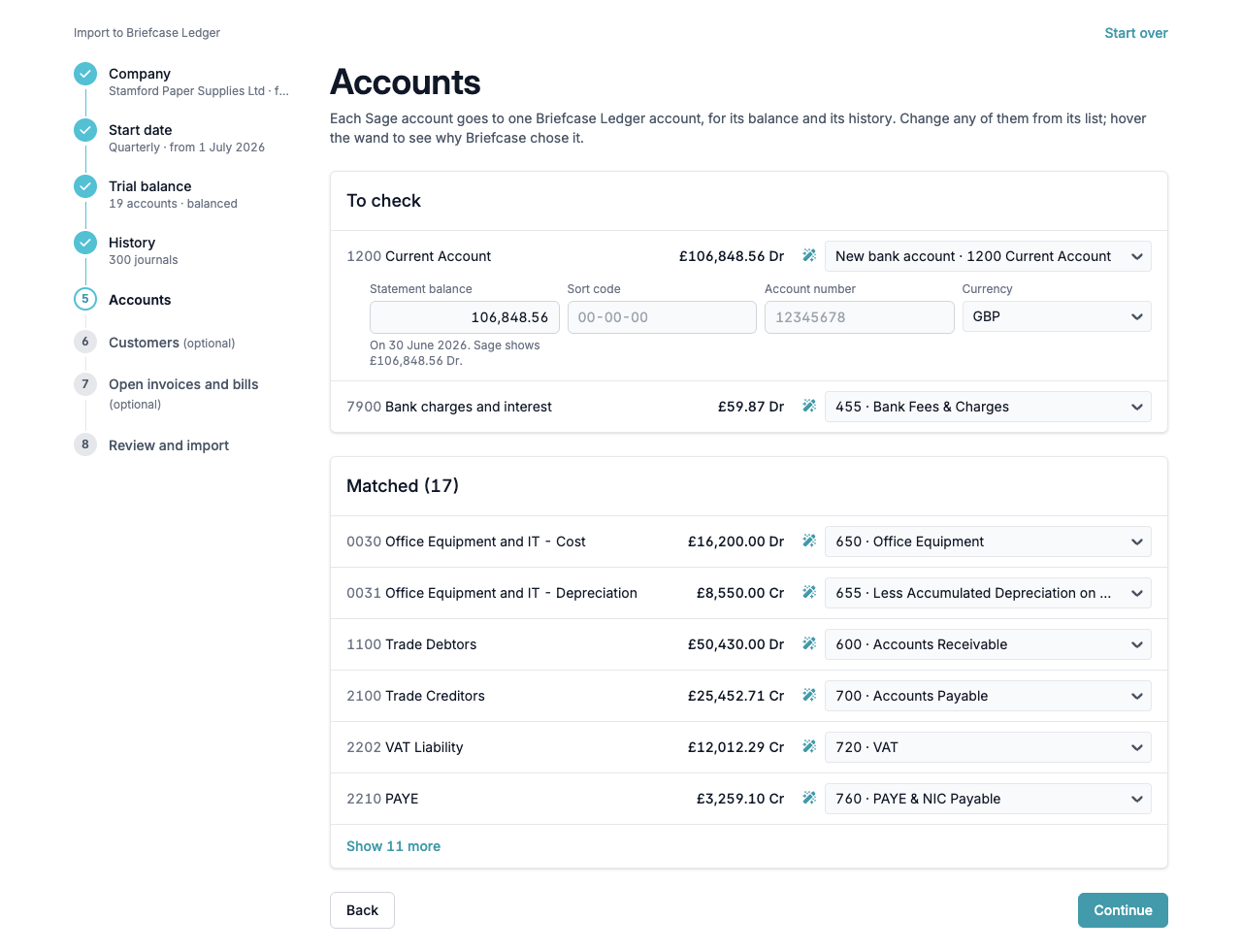This screenshot has height=952, width=1242.
Task: Click the wand beside Office Equipment and IT - Depreciation
Action: [809, 593]
